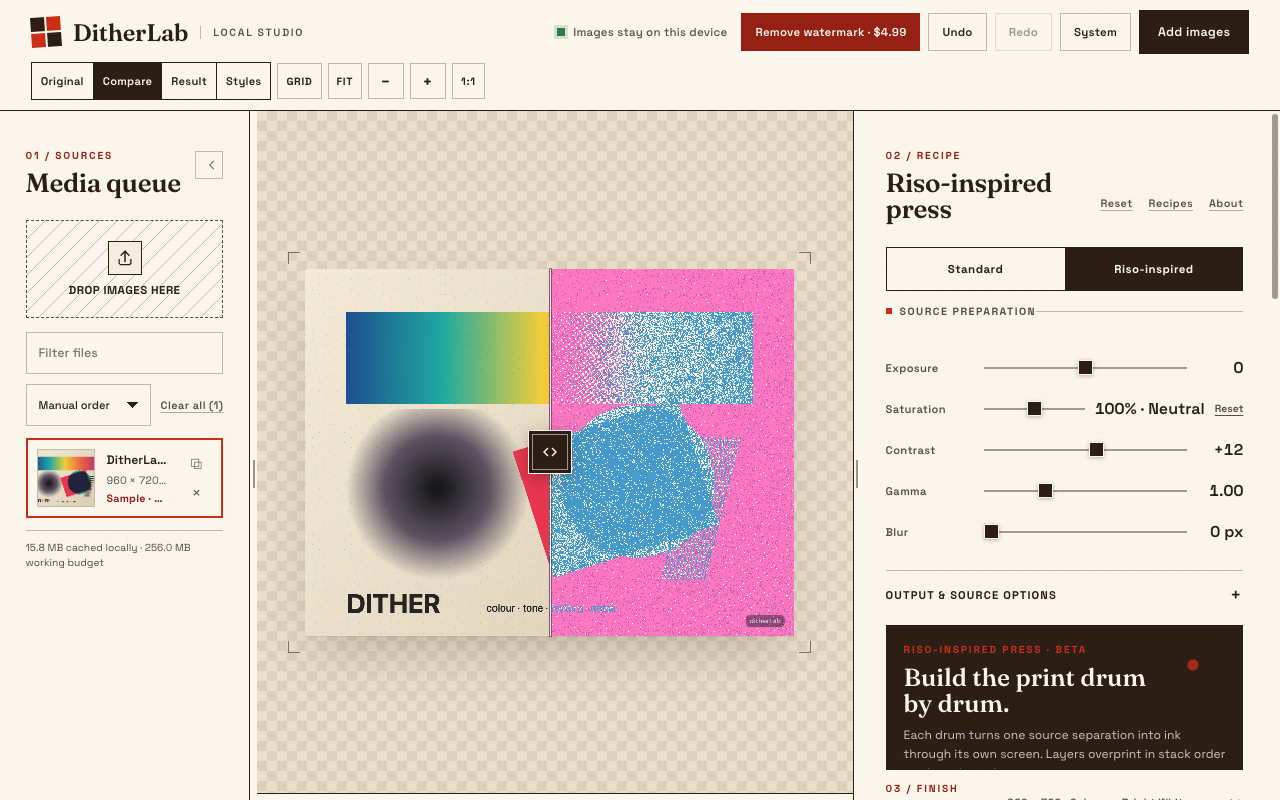
Task: Set zoom to 1:1
Action: (468, 82)
